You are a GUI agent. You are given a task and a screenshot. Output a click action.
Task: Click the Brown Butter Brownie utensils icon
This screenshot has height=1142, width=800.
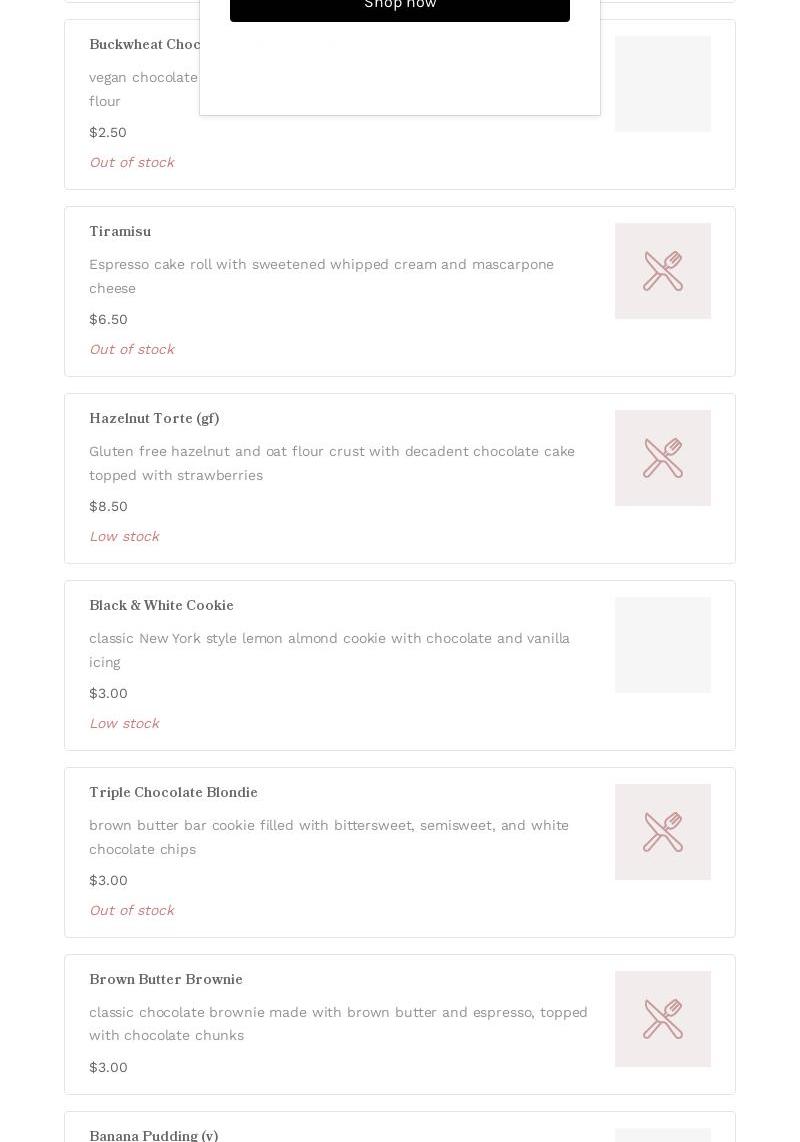click(663, 1019)
